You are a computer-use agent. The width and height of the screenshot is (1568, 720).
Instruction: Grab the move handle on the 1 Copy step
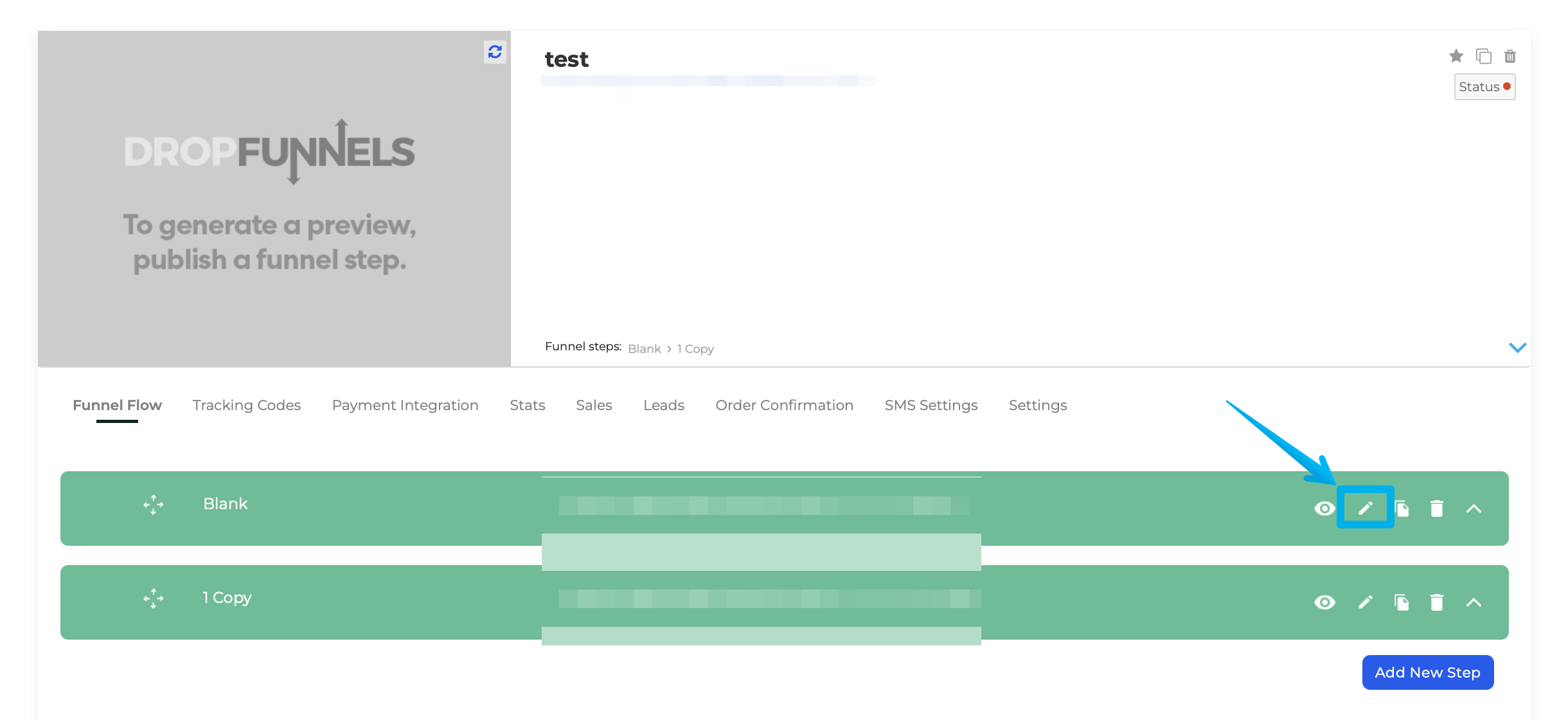(x=153, y=598)
